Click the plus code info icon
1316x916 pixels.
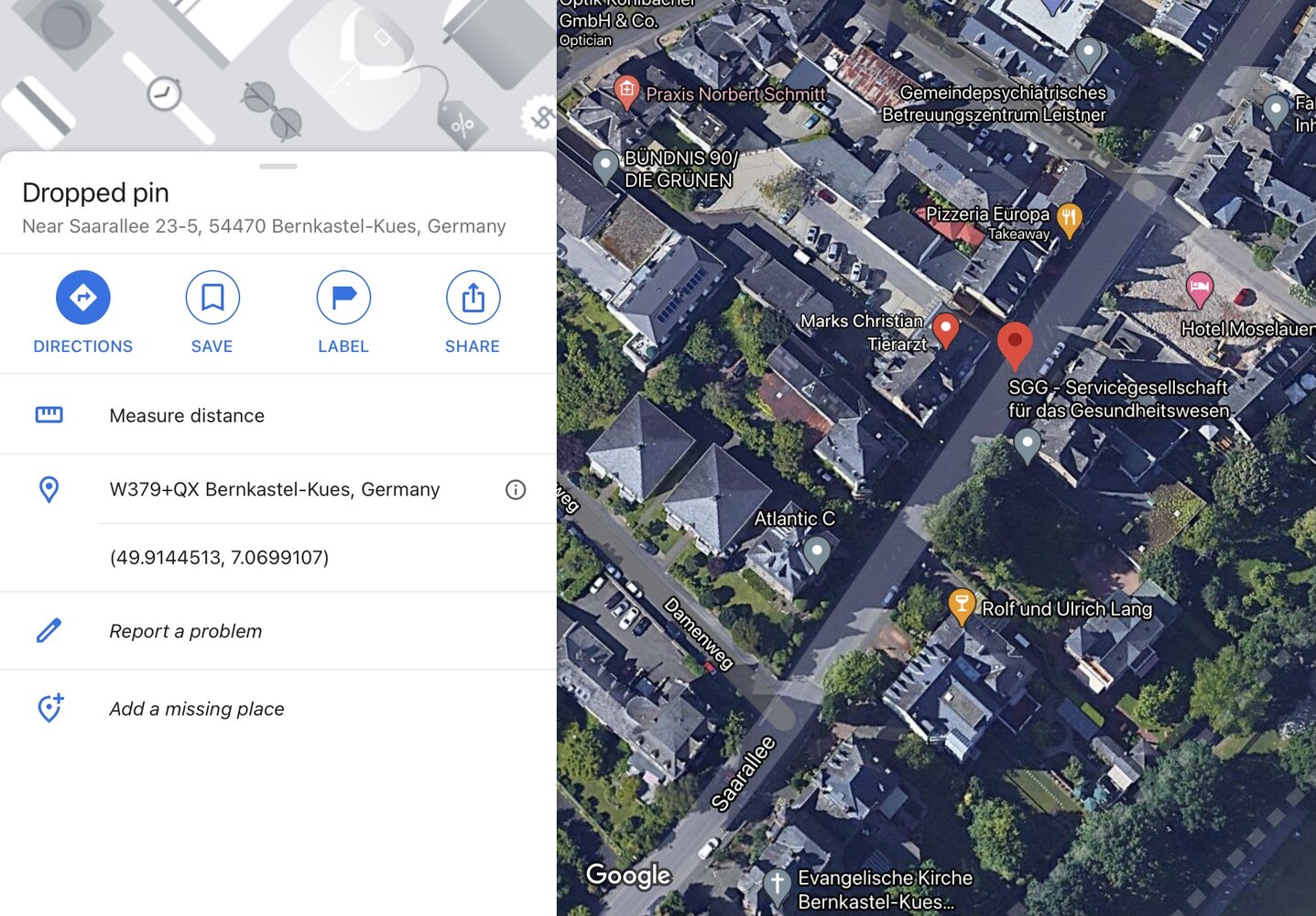(x=516, y=490)
